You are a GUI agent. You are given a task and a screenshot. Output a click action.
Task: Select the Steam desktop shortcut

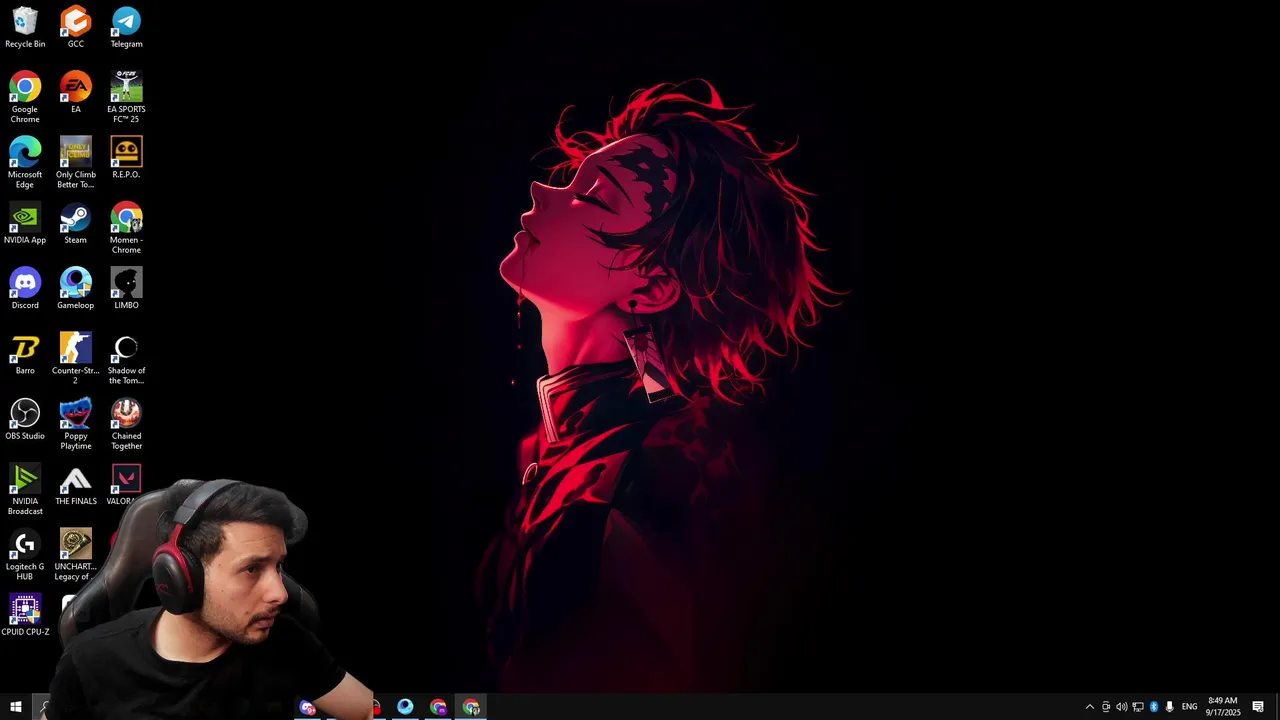click(76, 224)
